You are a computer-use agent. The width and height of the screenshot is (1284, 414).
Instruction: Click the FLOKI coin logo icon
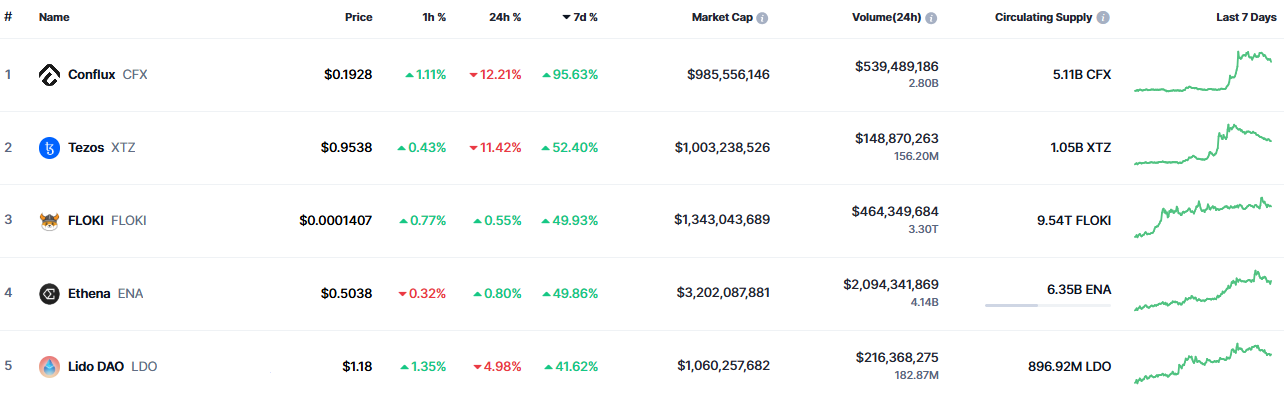tap(49, 221)
